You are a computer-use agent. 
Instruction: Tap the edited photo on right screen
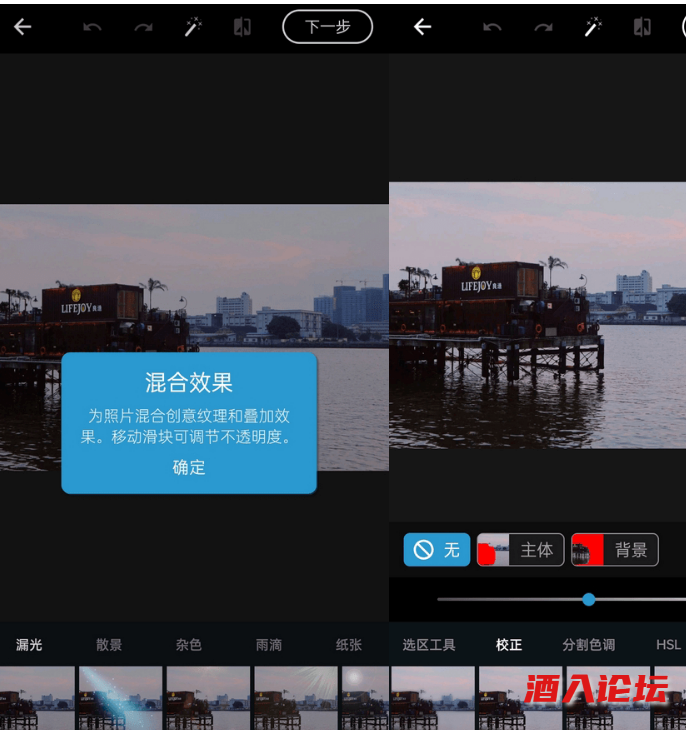(x=537, y=315)
